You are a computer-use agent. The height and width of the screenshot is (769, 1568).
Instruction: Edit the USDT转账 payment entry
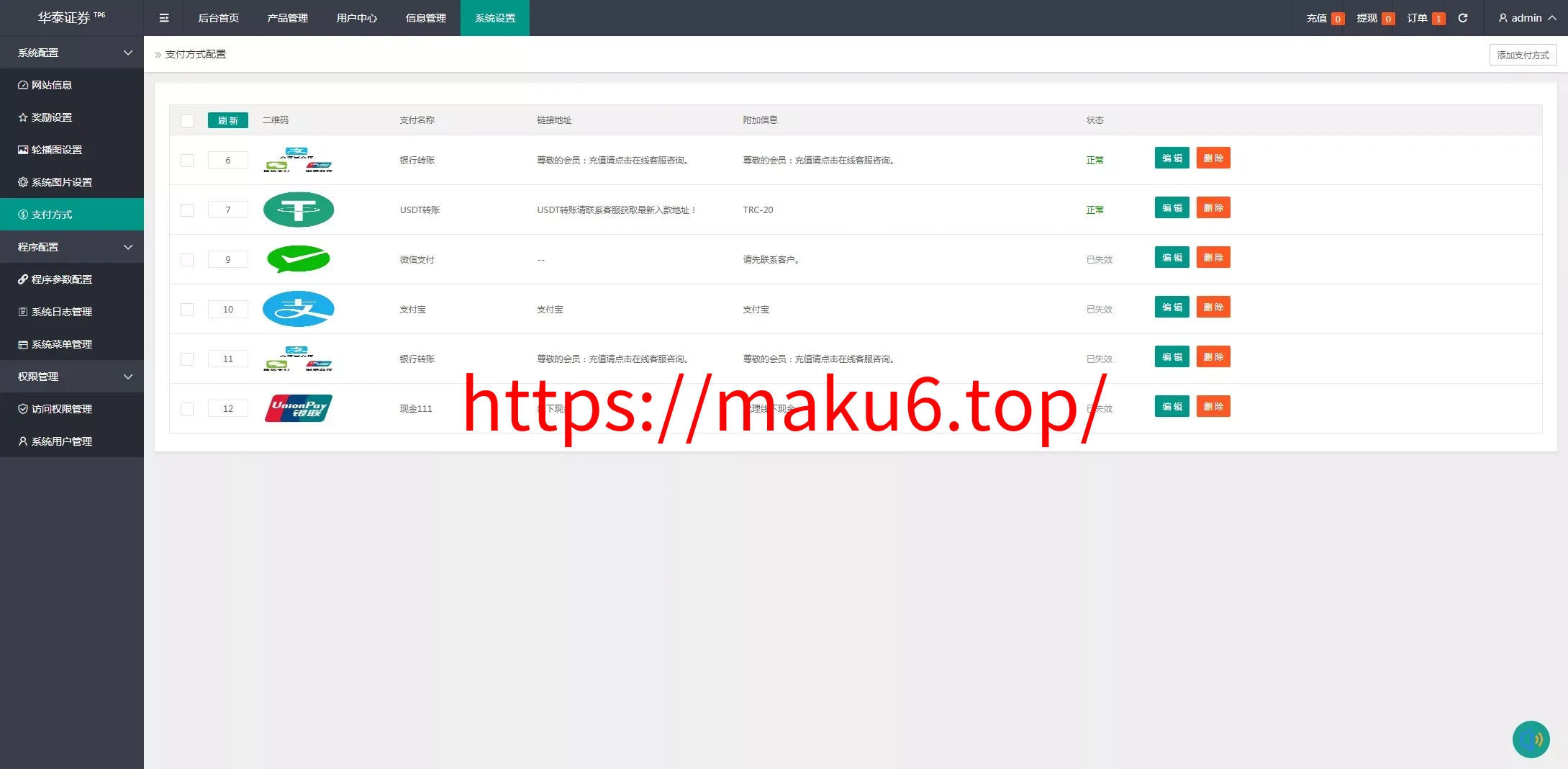(1172, 207)
